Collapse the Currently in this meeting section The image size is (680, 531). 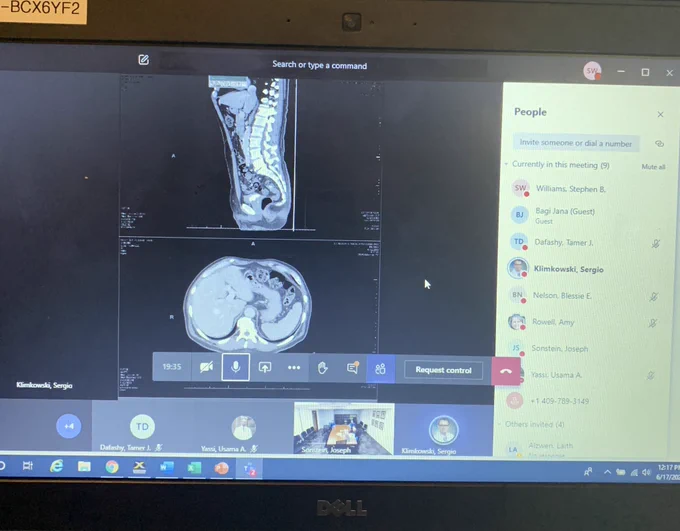click(506, 164)
